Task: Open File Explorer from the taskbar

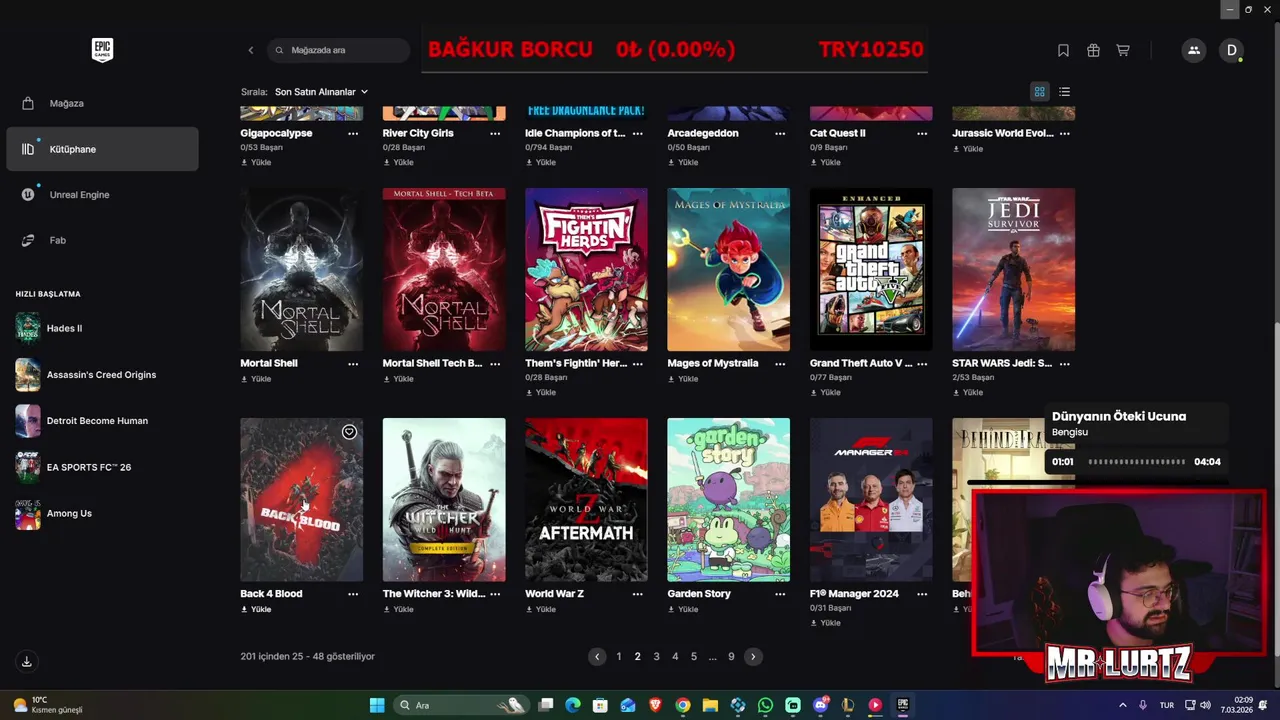Action: point(710,705)
